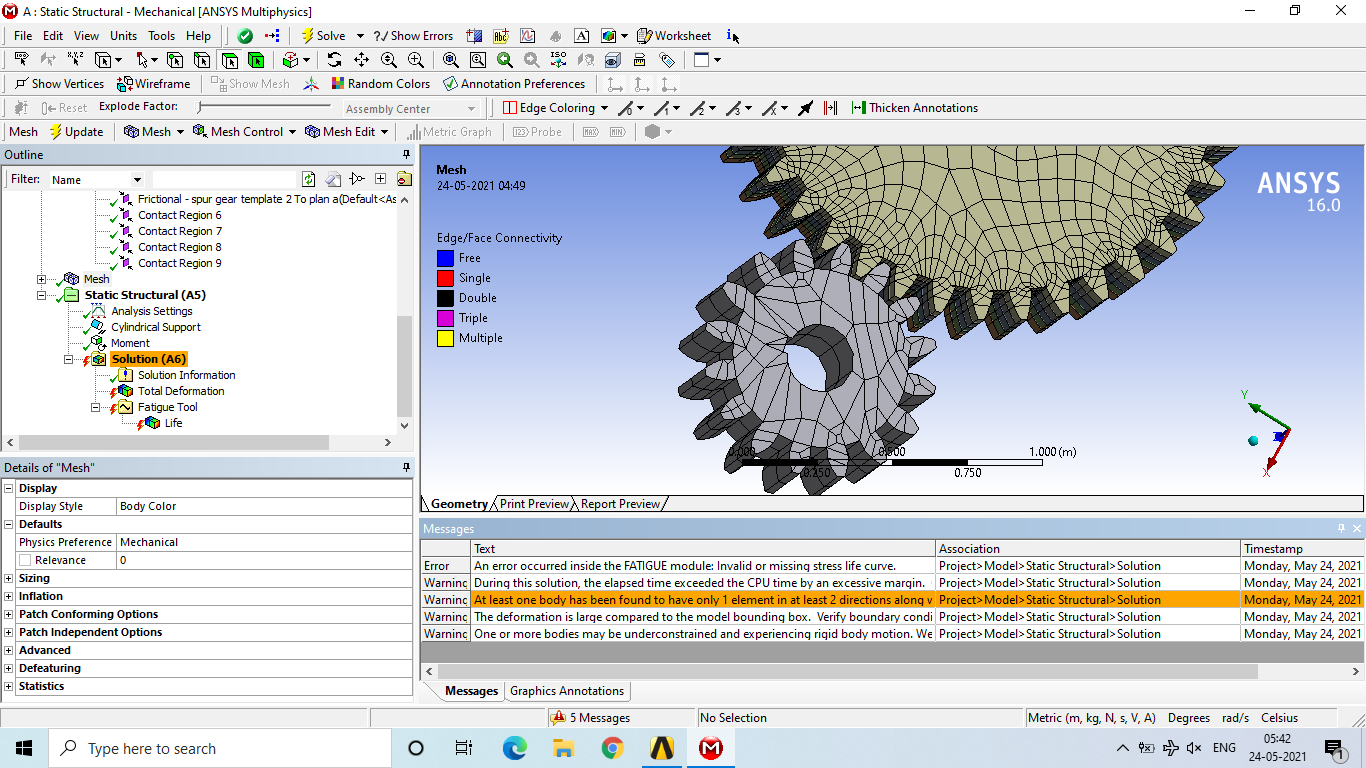Open the Graphics Annotations tab
Screen dimensions: 1366x768
[x=567, y=691]
